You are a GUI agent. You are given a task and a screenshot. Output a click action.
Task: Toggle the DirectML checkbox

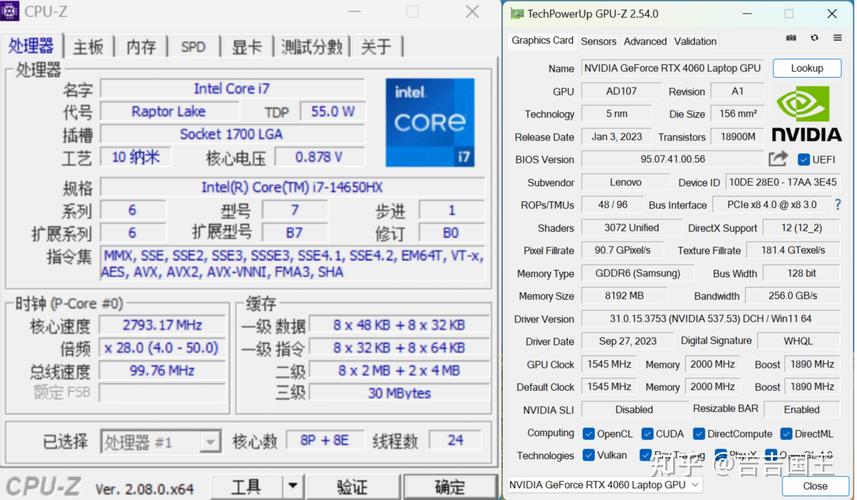[786, 434]
